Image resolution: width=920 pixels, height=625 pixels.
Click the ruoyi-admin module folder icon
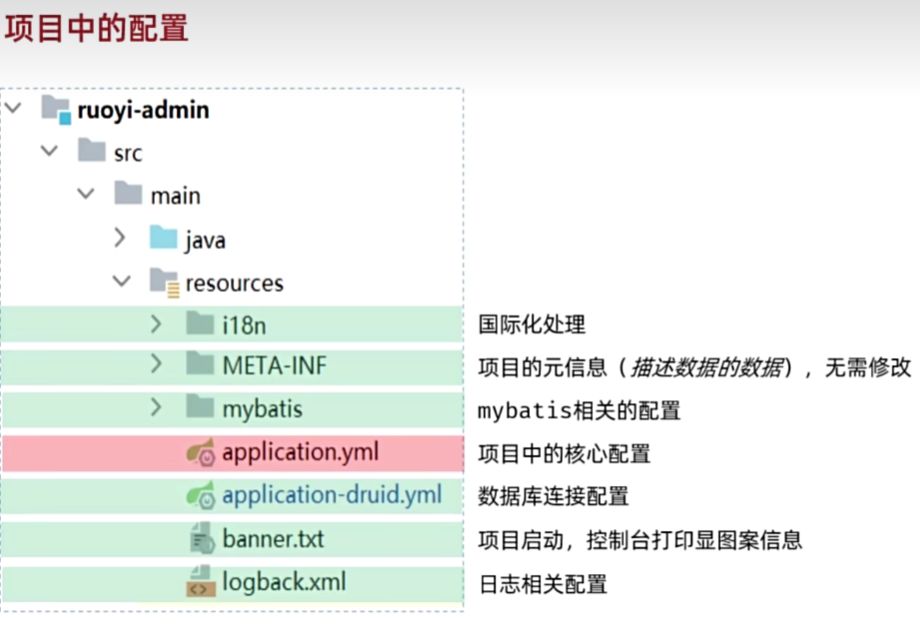(56, 109)
